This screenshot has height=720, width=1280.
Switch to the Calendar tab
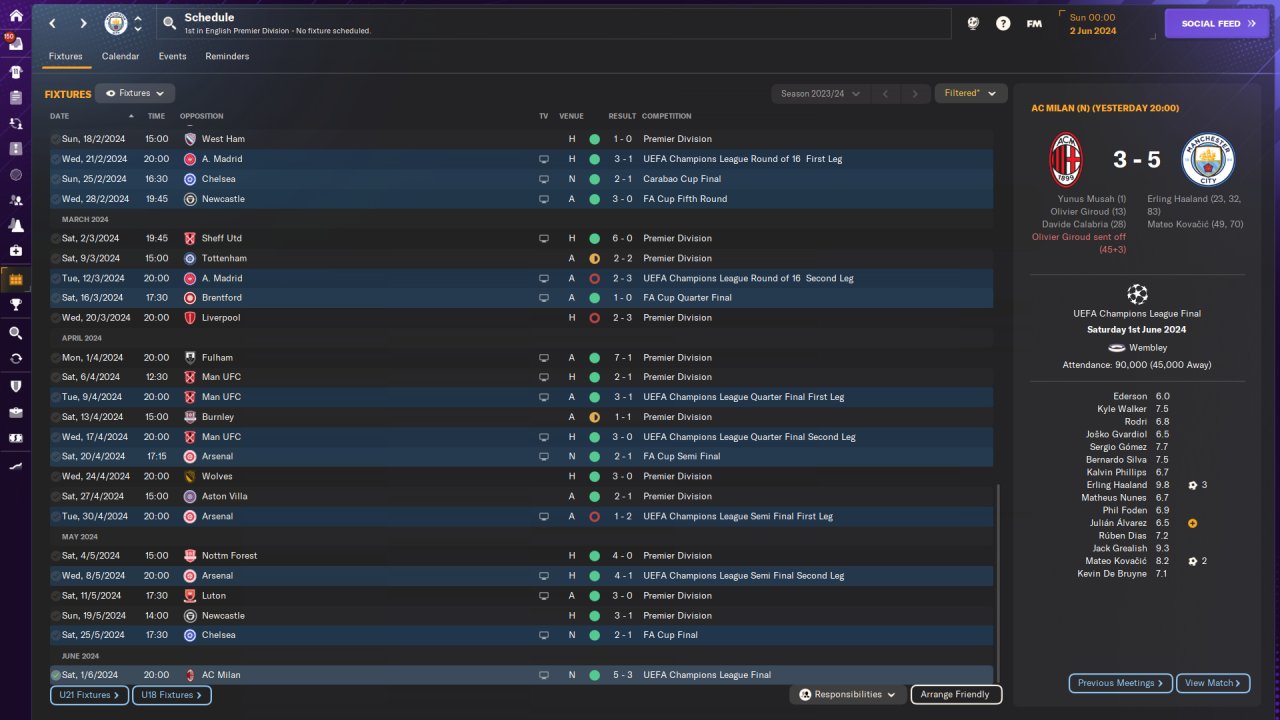[120, 56]
